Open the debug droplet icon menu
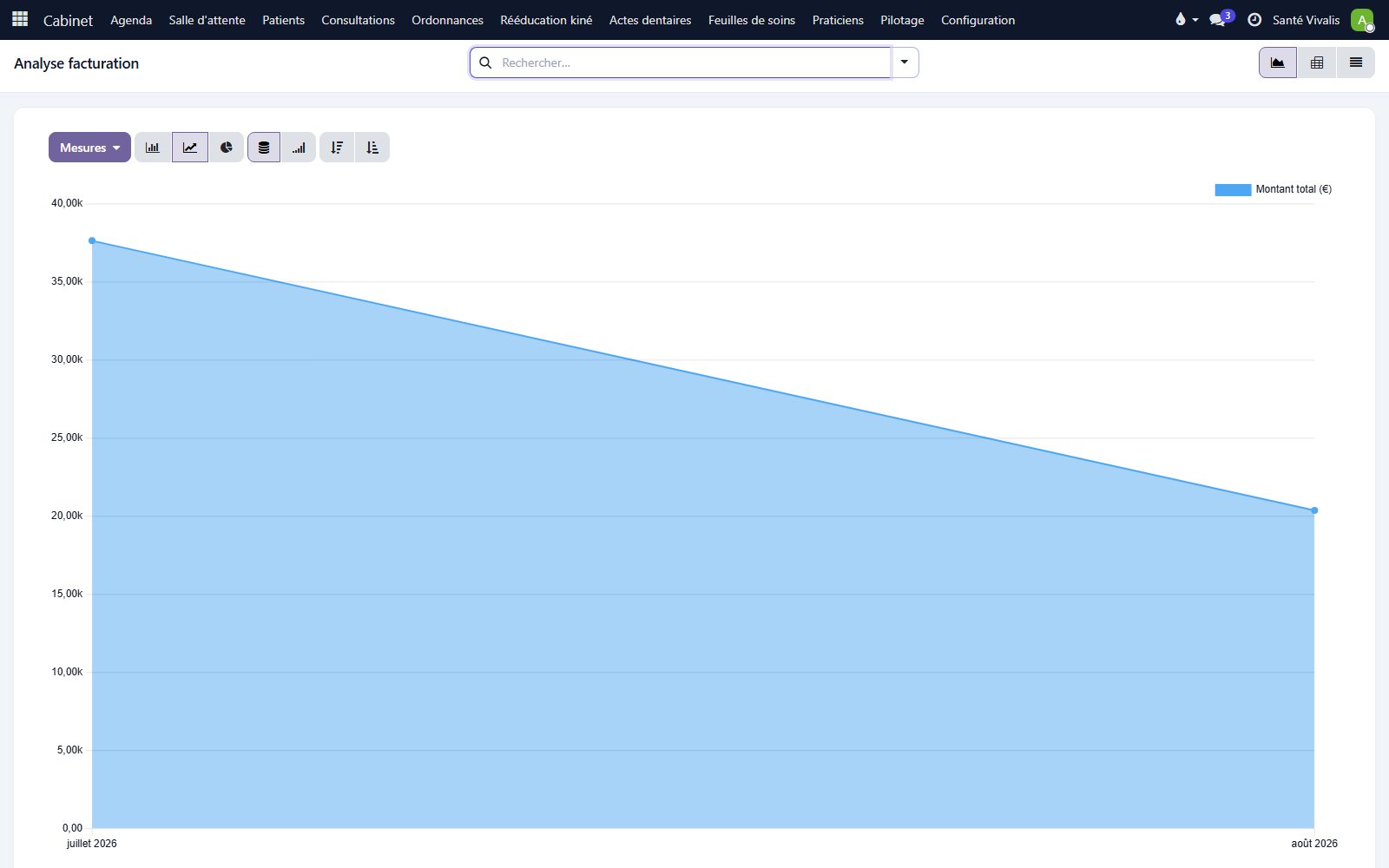The image size is (1389, 868). click(x=1186, y=19)
